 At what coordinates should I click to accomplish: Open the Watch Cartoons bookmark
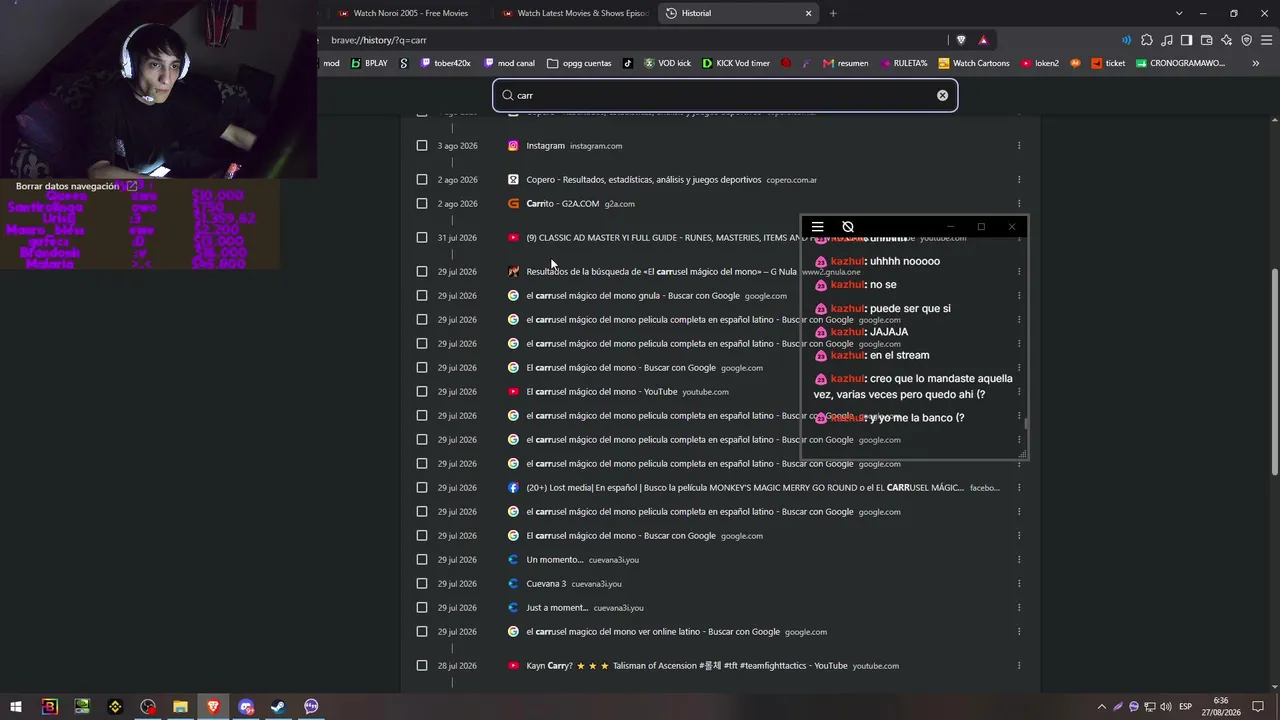(x=974, y=63)
